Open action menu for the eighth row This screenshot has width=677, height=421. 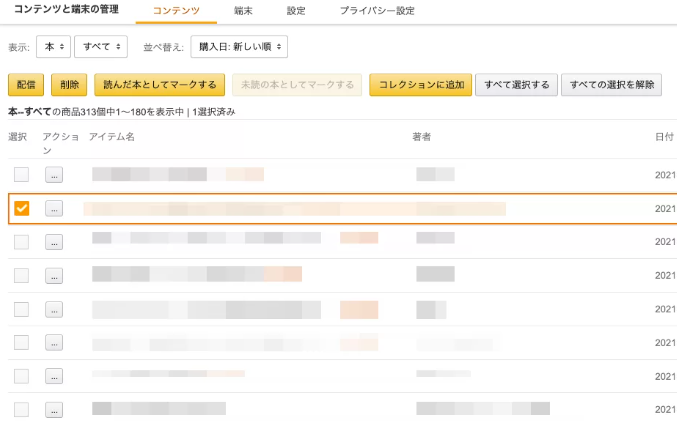click(54, 409)
